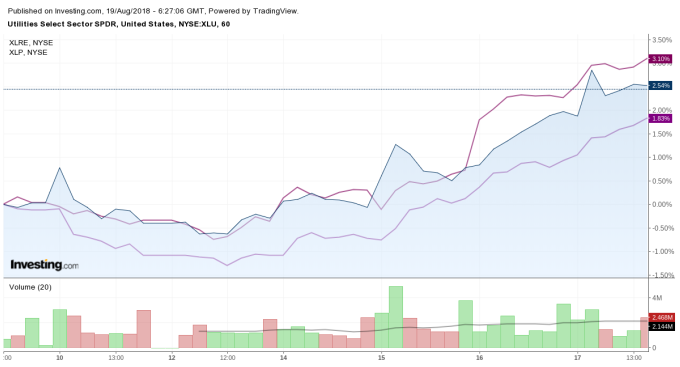The width and height of the screenshot is (680, 367).
Task: Click the Published on Investing.com header line
Action: 153,11
